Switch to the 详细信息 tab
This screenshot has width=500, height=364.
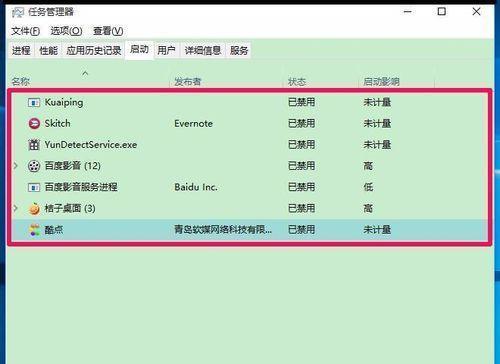[203, 51]
